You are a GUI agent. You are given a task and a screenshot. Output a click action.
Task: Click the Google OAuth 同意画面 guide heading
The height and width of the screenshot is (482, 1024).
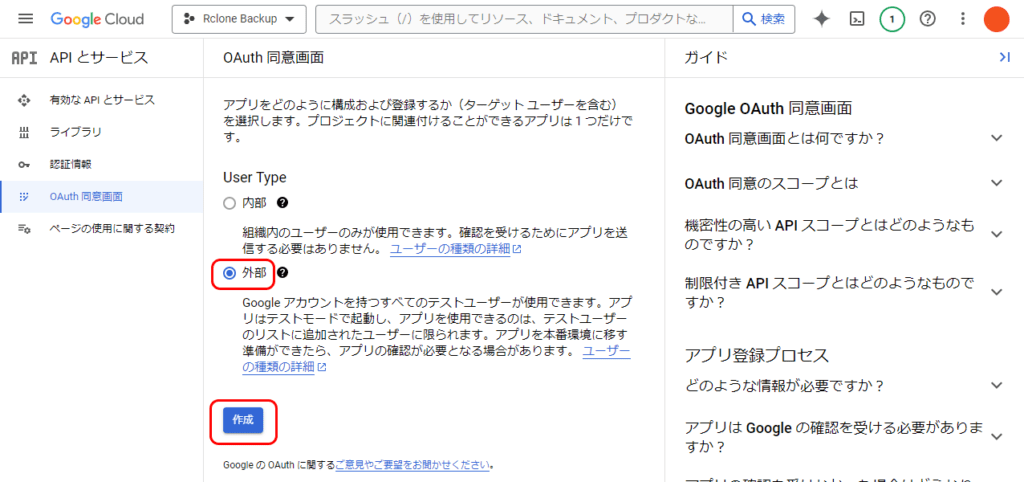coord(769,108)
